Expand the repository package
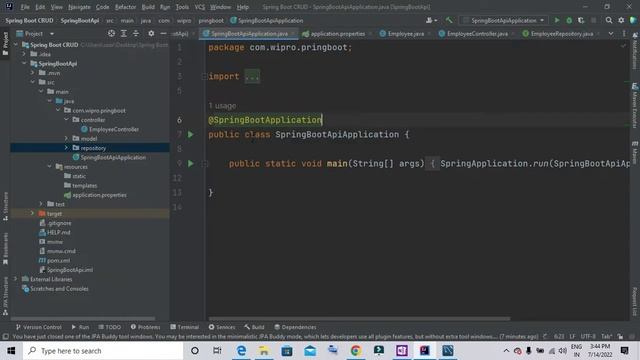Image resolution: width=640 pixels, height=360 pixels. [x=66, y=148]
